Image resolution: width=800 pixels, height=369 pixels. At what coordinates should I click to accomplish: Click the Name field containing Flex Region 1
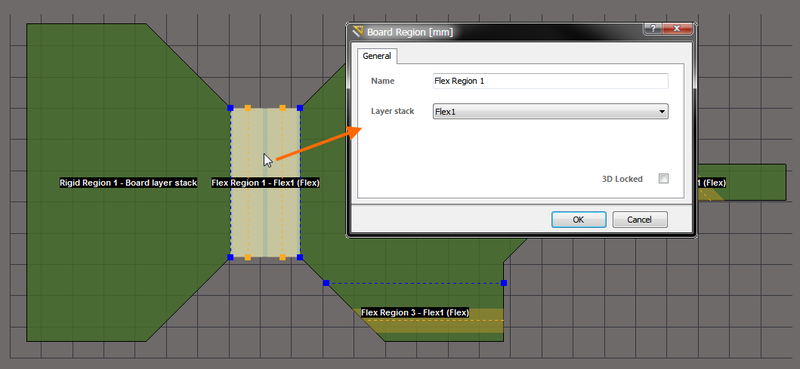(x=550, y=81)
